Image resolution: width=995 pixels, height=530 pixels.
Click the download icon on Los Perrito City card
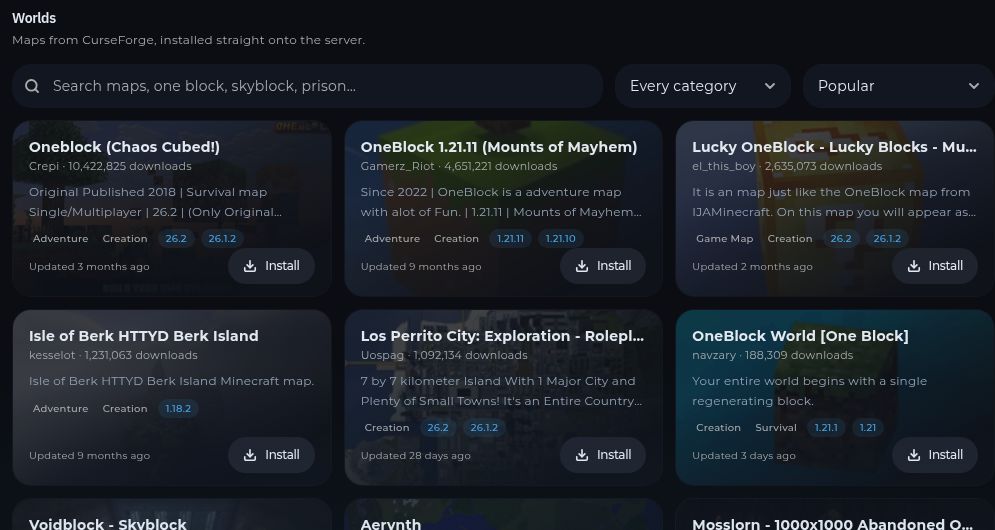(x=582, y=455)
